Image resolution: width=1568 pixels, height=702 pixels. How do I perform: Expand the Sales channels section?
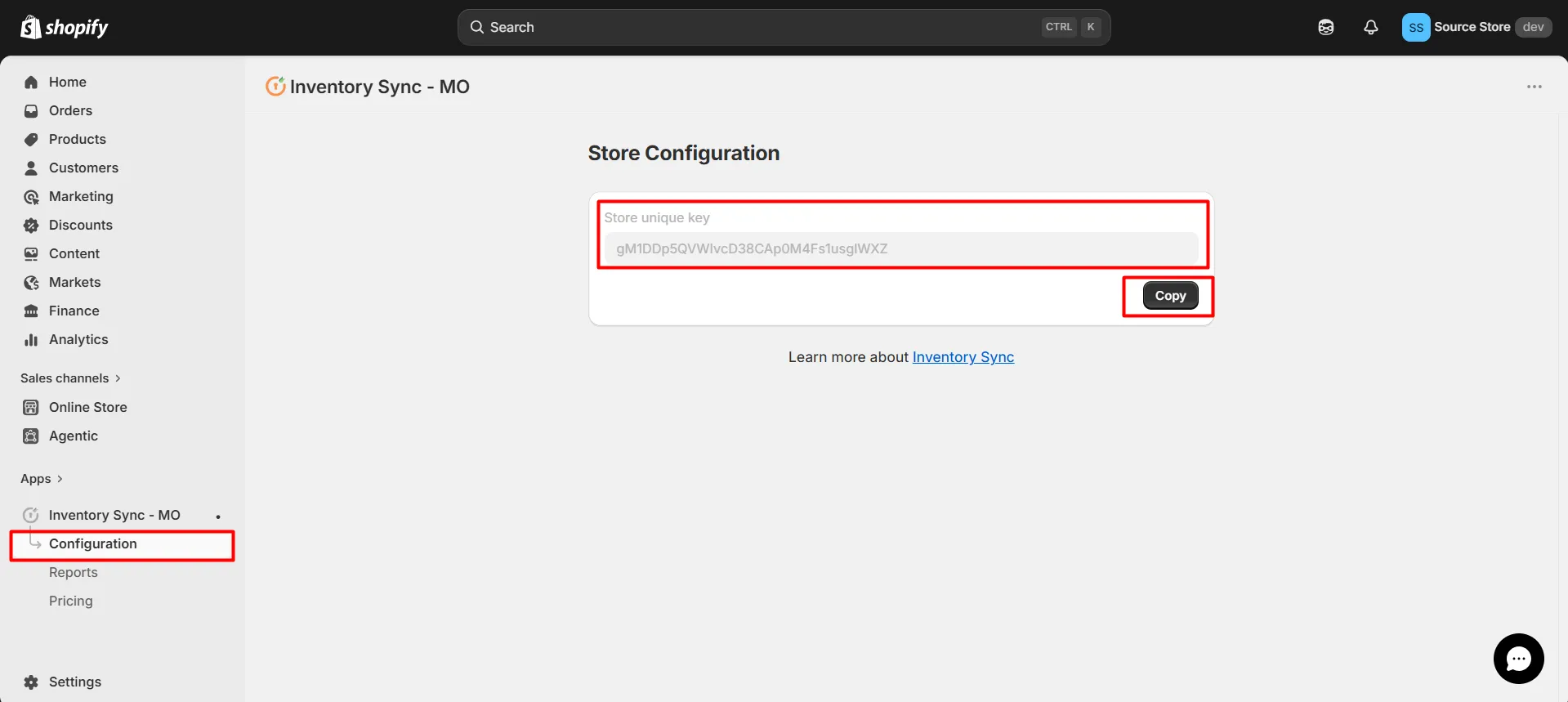tap(70, 378)
